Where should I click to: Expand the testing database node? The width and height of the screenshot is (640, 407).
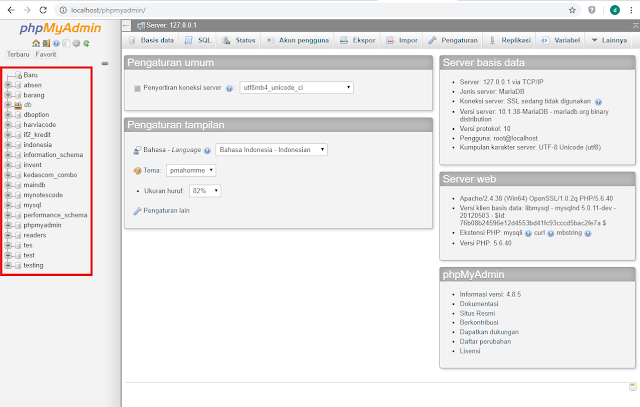click(8, 265)
